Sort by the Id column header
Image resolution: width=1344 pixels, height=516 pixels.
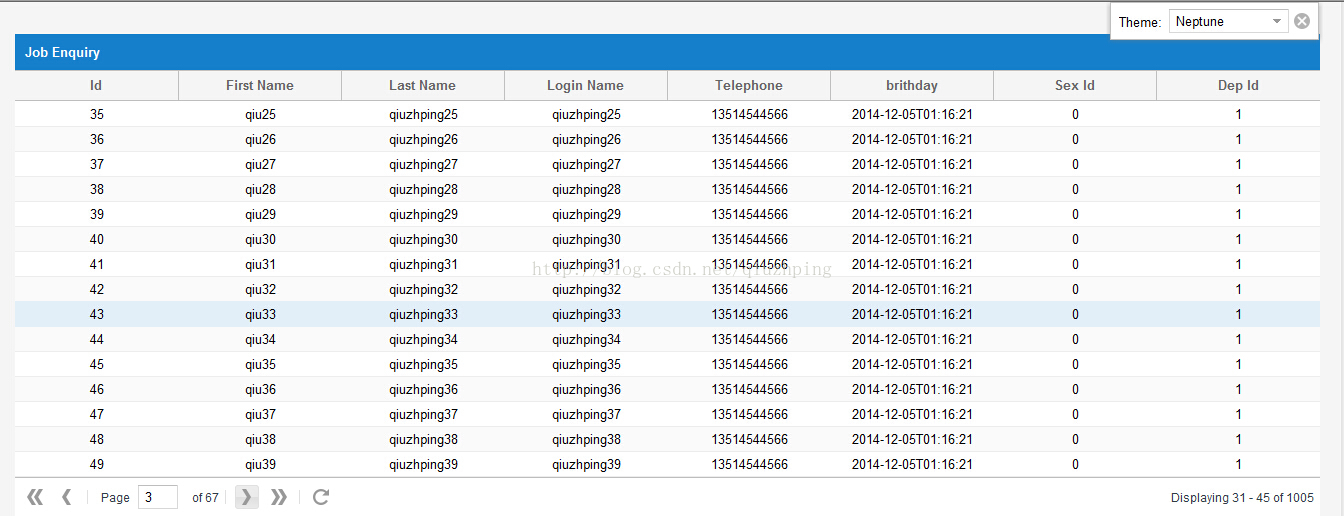coord(96,85)
